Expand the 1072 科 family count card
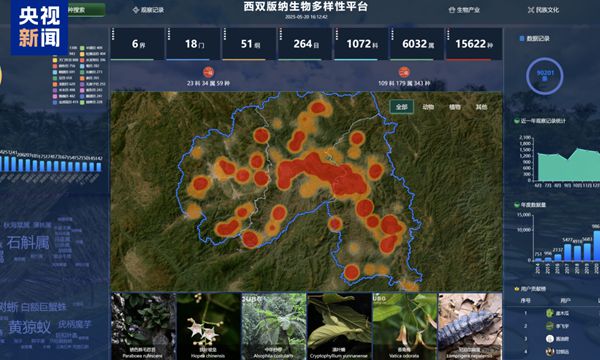The image size is (600, 360). tap(362, 44)
